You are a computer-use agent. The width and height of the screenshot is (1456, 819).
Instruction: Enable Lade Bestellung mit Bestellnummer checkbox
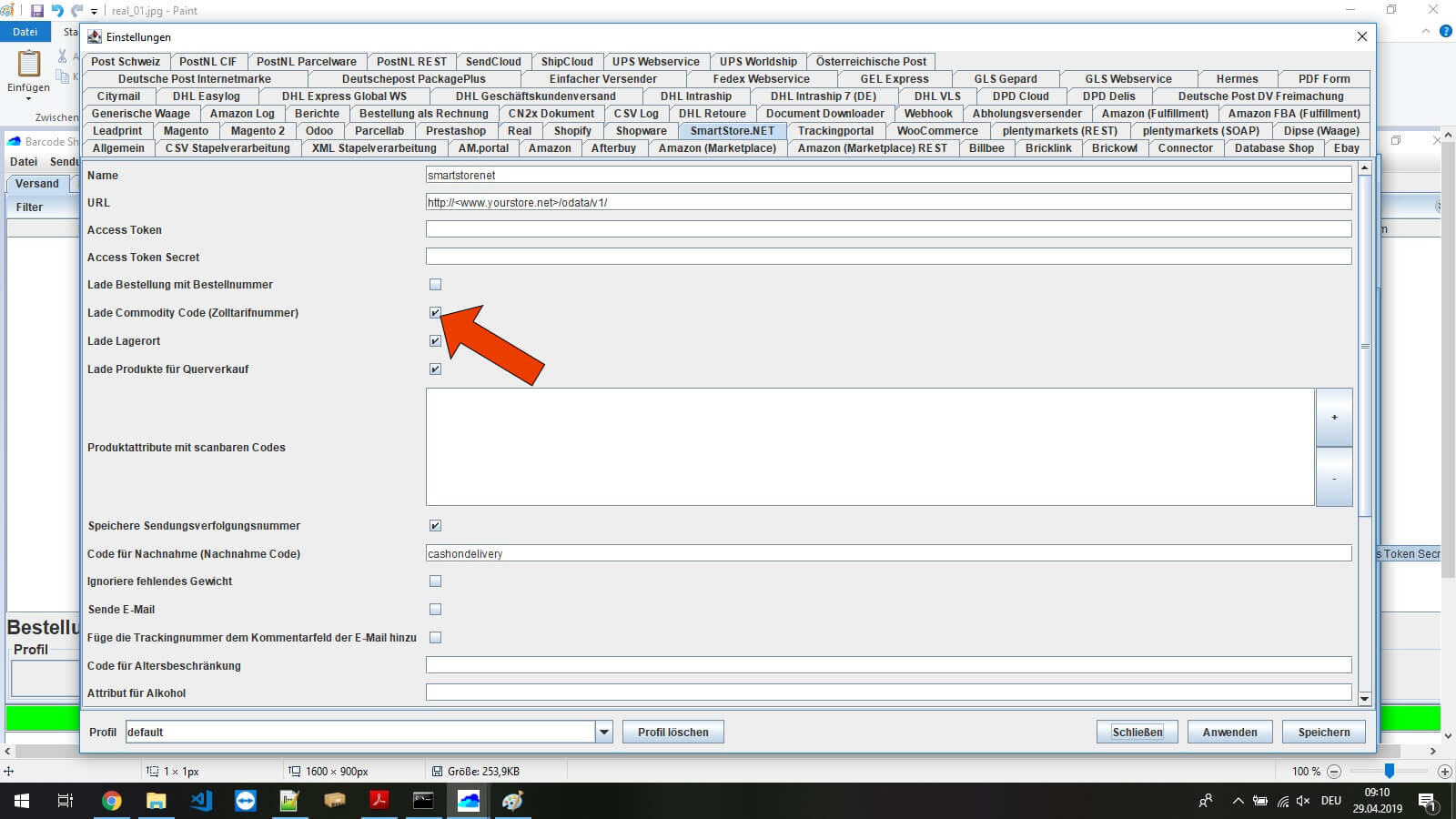(x=435, y=285)
